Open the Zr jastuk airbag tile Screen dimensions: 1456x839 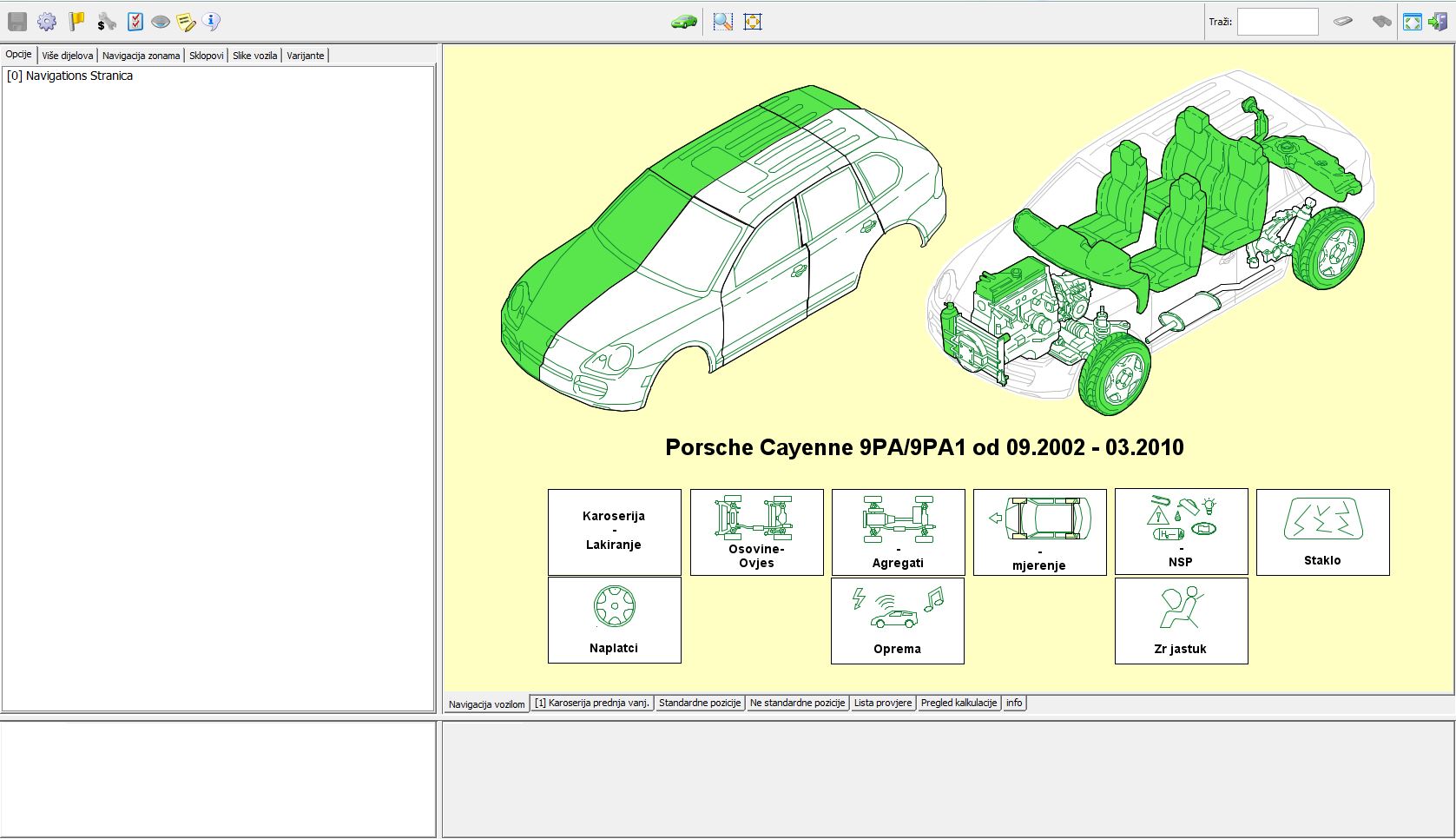click(x=1182, y=621)
